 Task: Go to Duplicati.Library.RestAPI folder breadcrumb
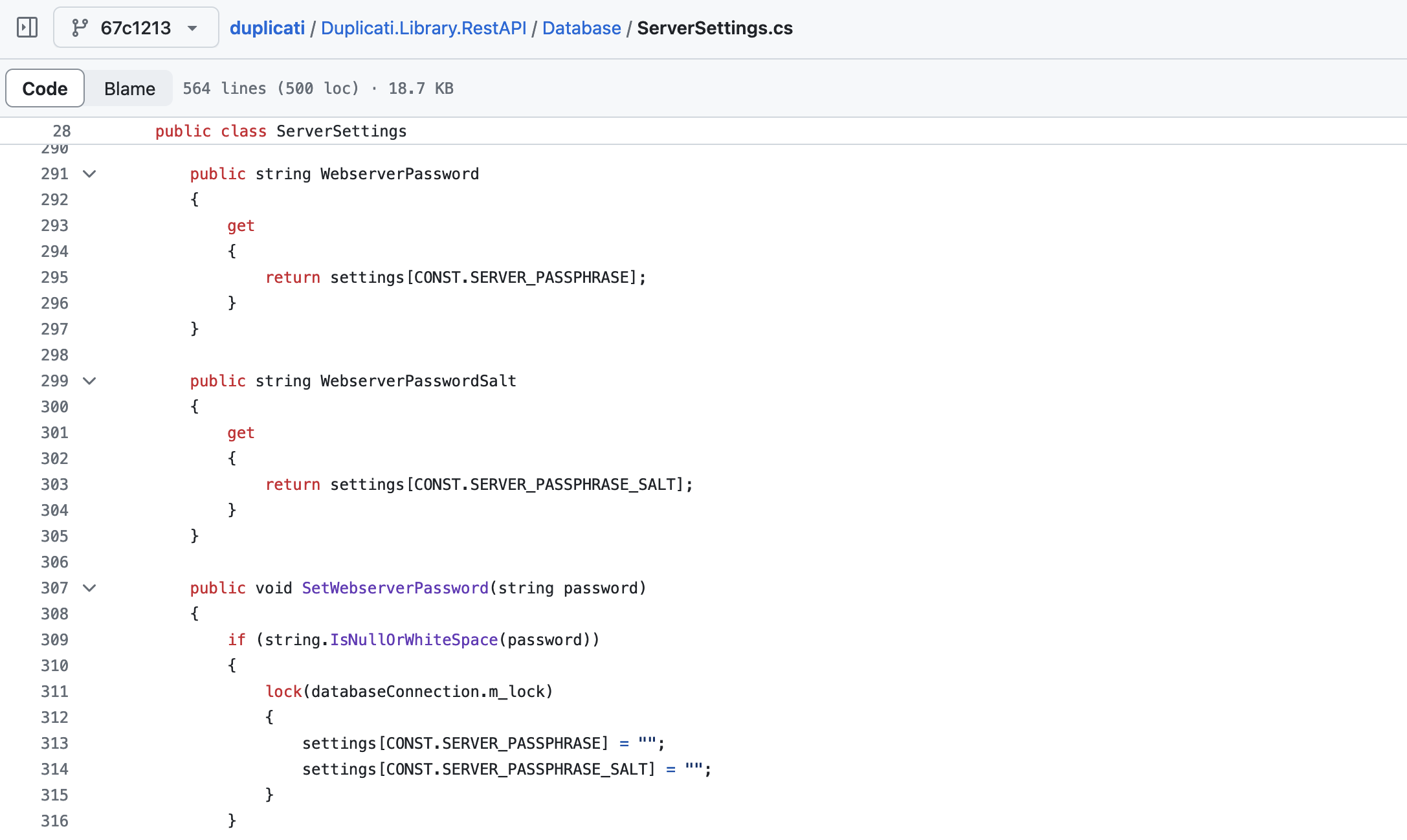coord(423,28)
